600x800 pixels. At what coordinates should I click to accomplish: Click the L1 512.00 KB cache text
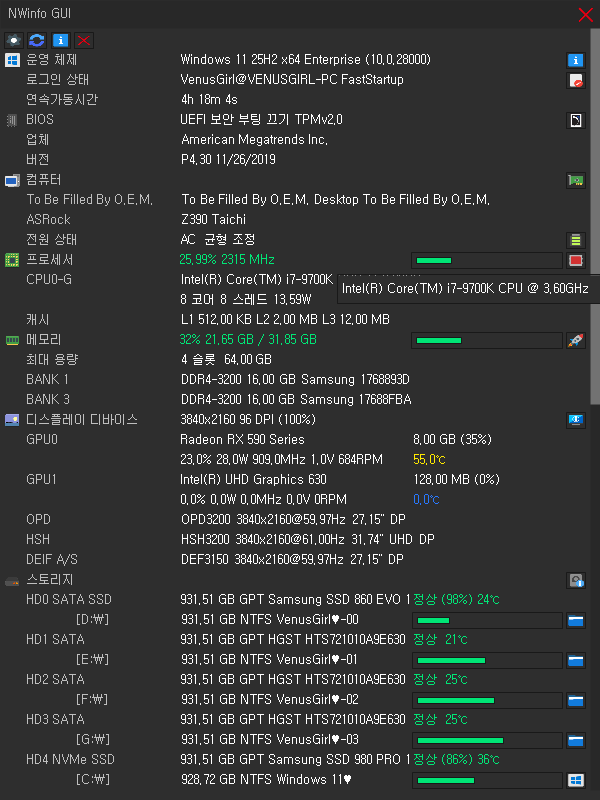coord(285,320)
